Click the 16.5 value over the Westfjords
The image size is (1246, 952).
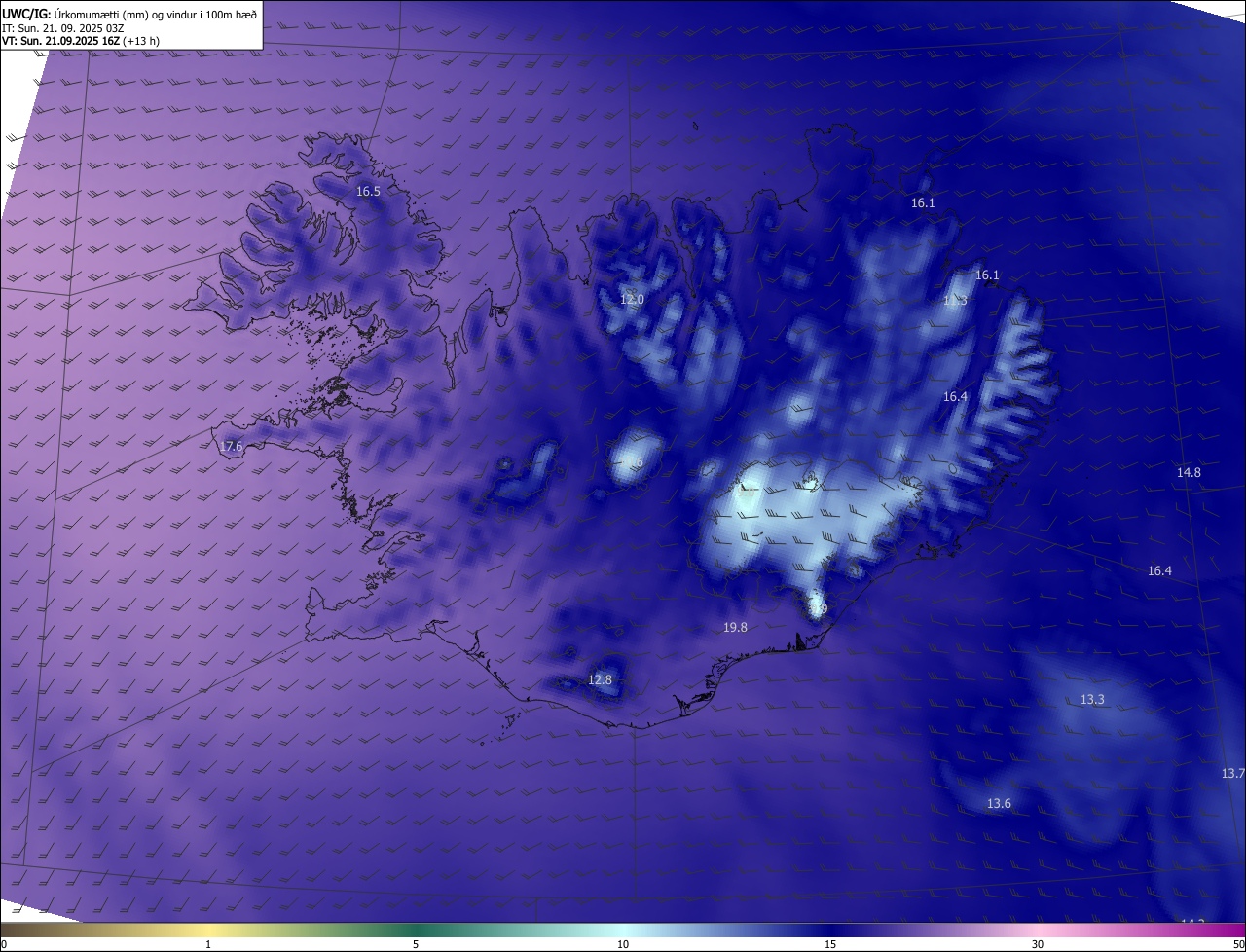[x=368, y=192]
